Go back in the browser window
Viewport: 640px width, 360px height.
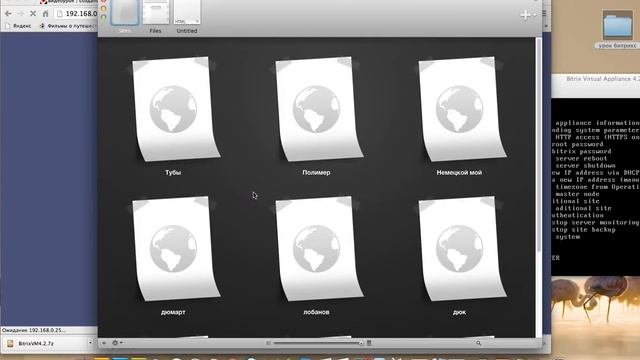click(8, 13)
